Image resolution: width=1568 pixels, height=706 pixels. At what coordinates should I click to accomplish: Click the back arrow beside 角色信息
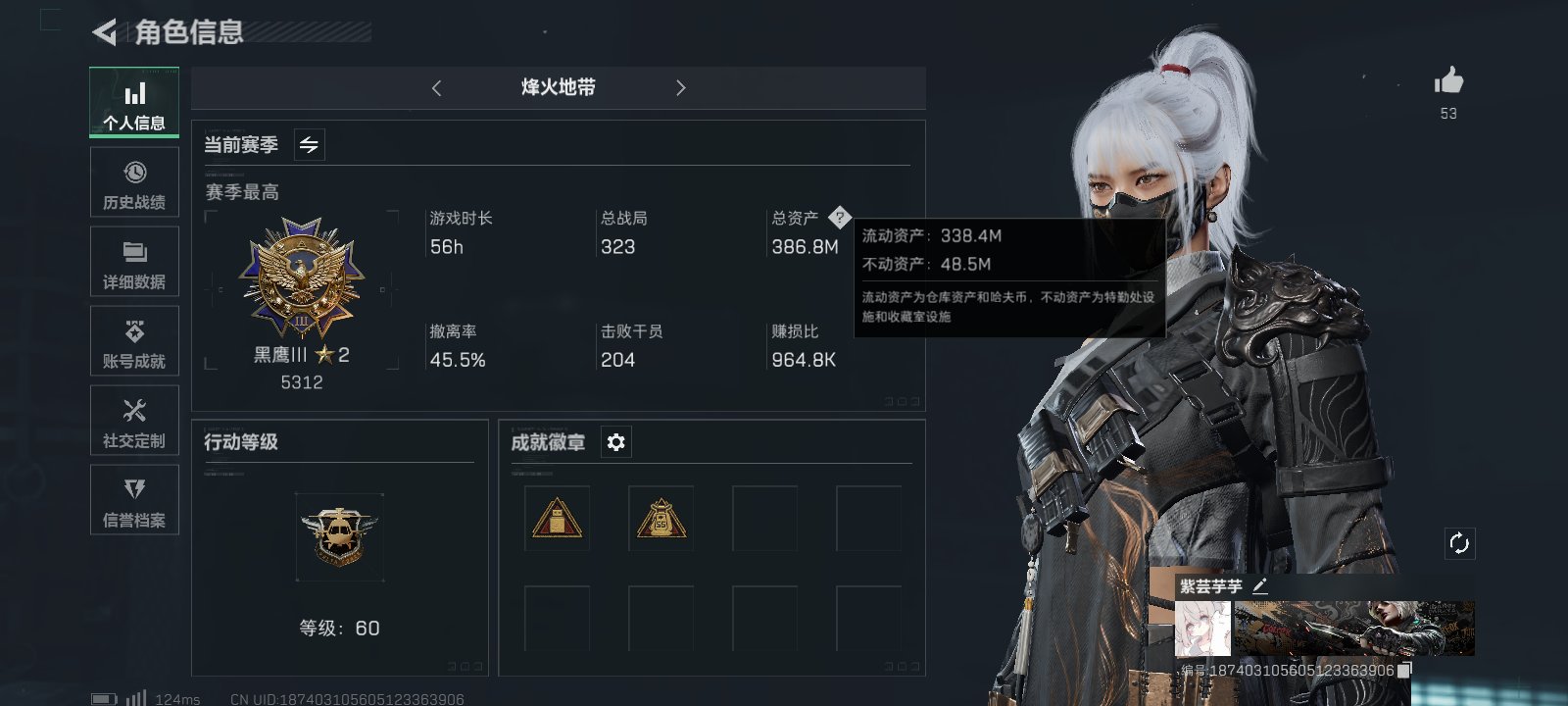tap(104, 32)
